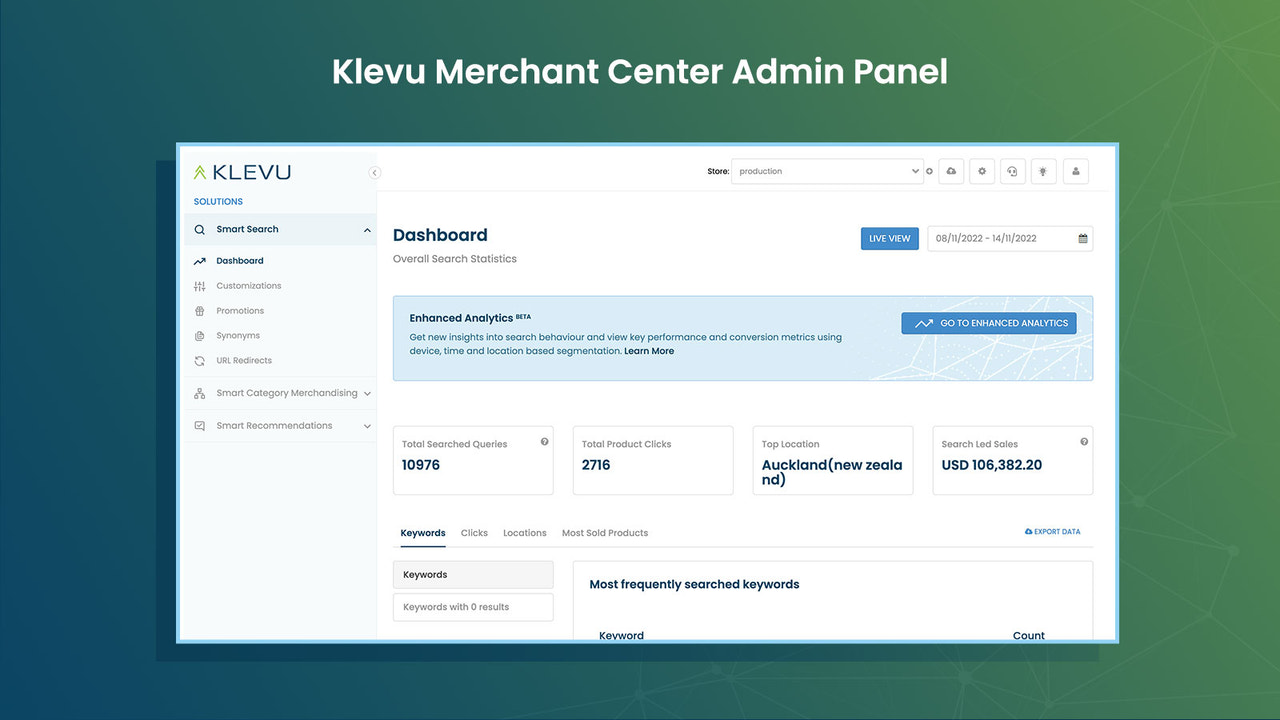Open the Synonyms section
This screenshot has height=720, width=1280.
pos(239,335)
